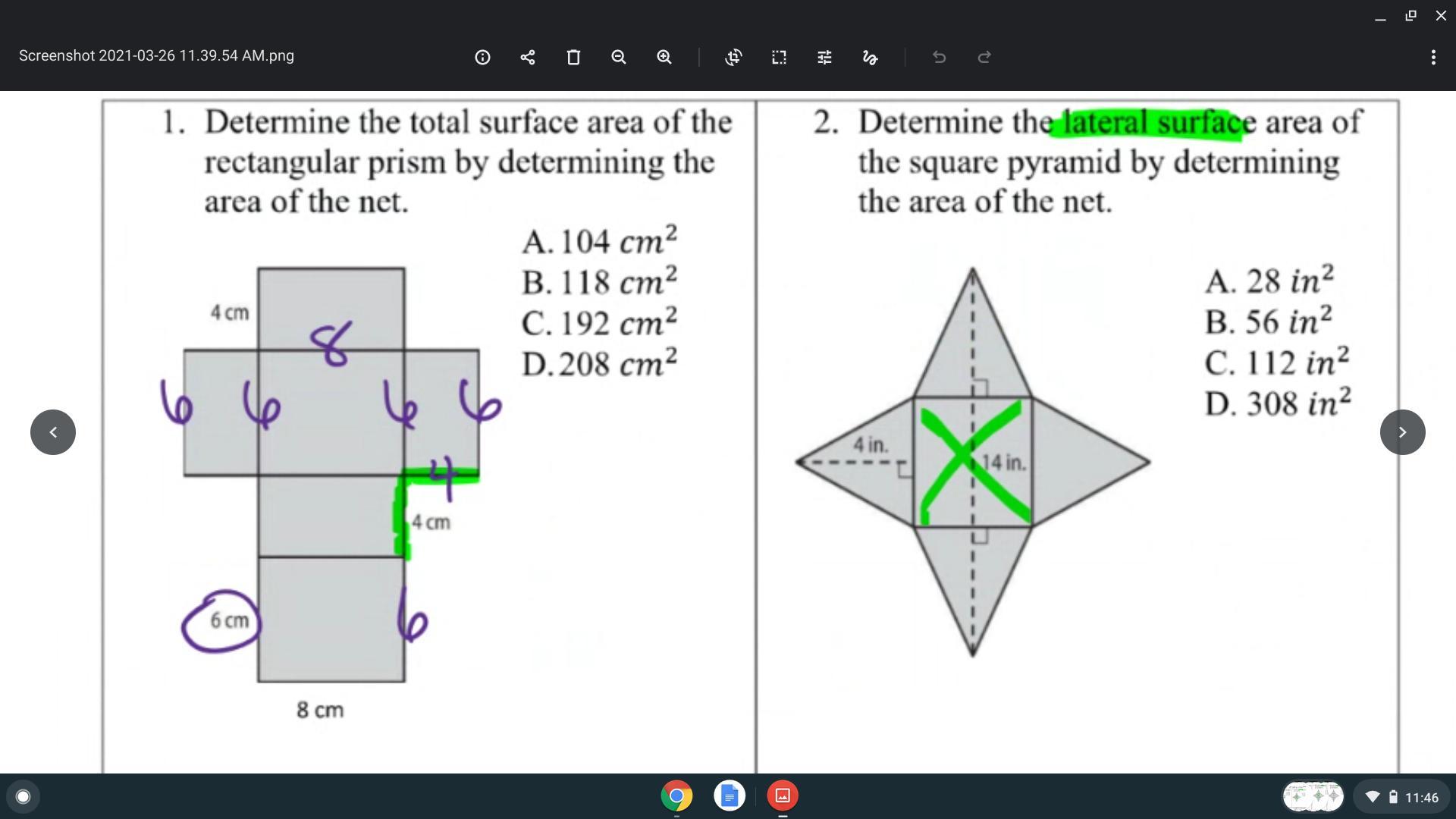Delete the image with trash icon
Image resolution: width=1456 pixels, height=819 pixels.
click(573, 57)
